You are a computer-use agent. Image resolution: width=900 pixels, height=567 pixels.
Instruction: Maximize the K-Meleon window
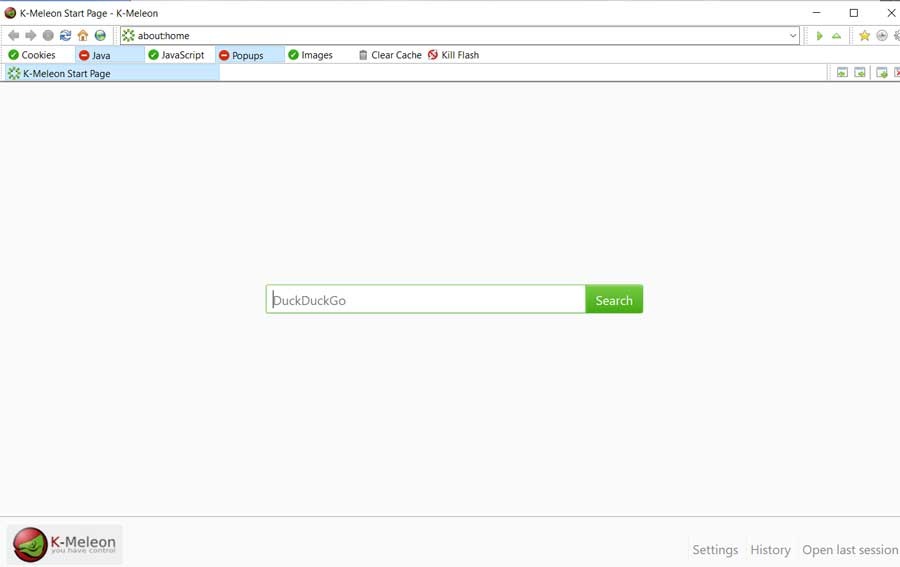(x=854, y=13)
